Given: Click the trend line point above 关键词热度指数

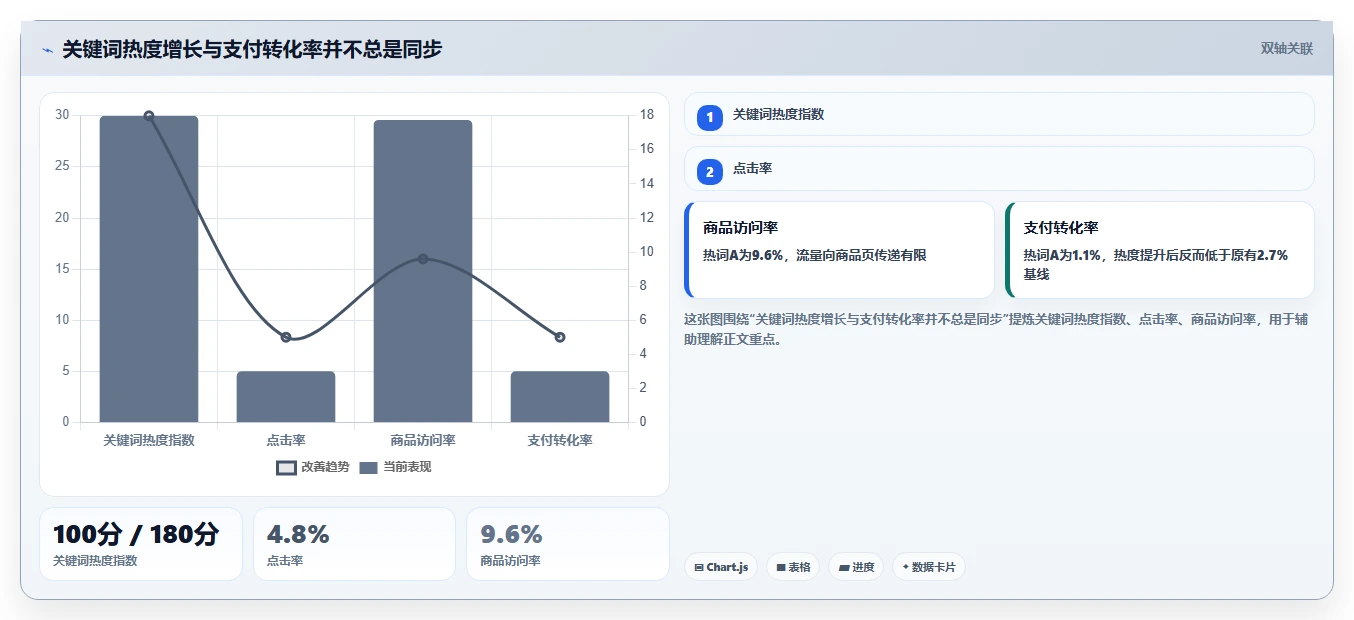Looking at the screenshot, I should 149,116.
